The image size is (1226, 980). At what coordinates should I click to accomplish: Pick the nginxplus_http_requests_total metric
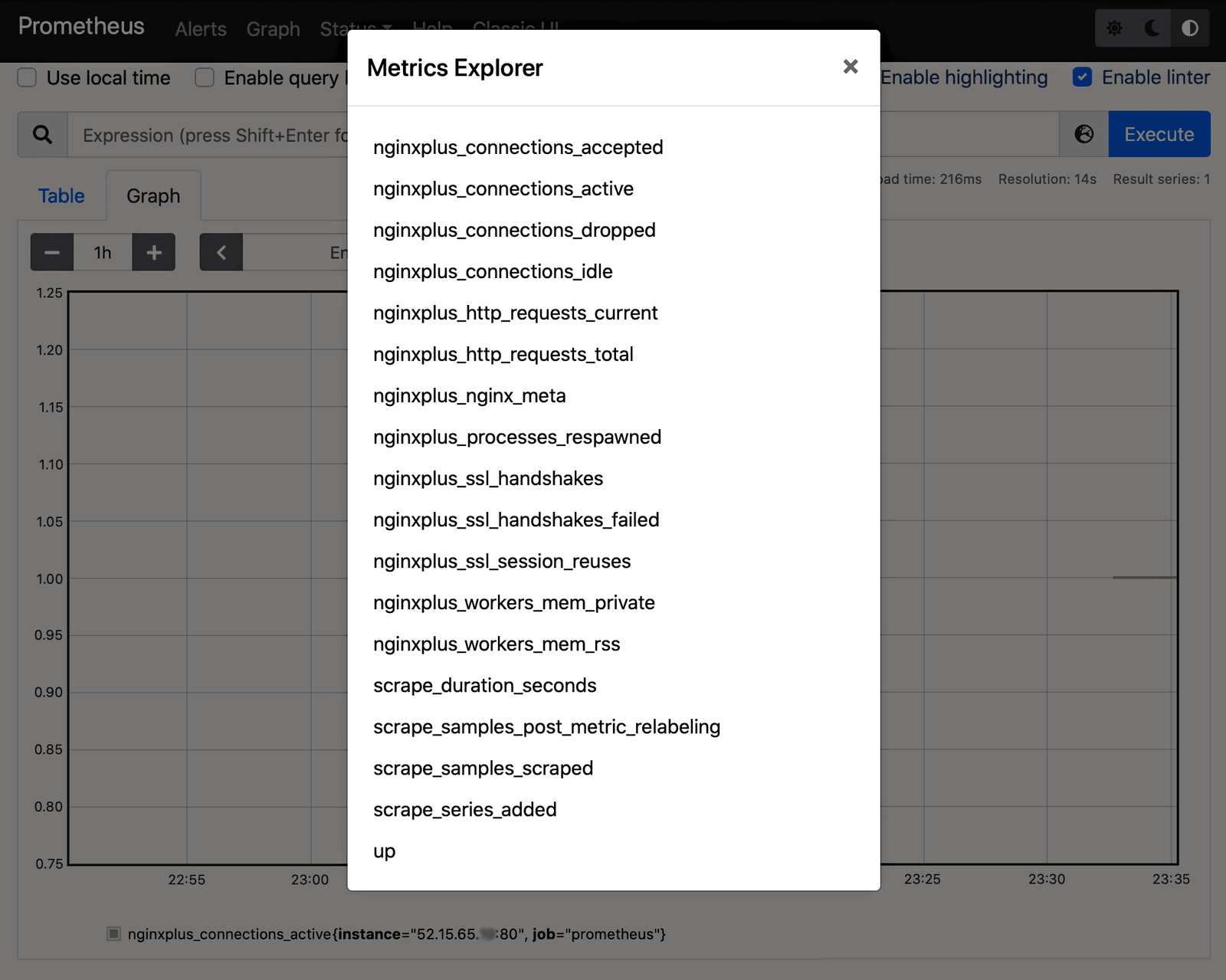click(x=503, y=354)
